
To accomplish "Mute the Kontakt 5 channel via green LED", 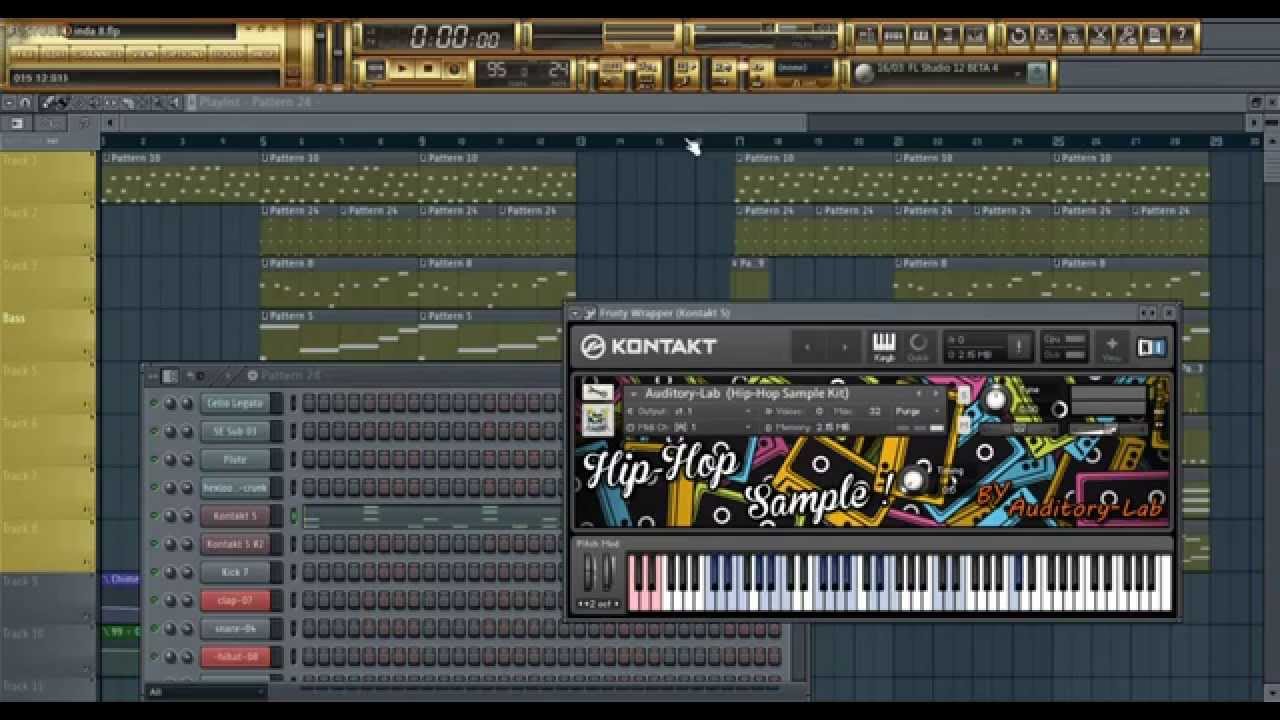I will coord(154,516).
